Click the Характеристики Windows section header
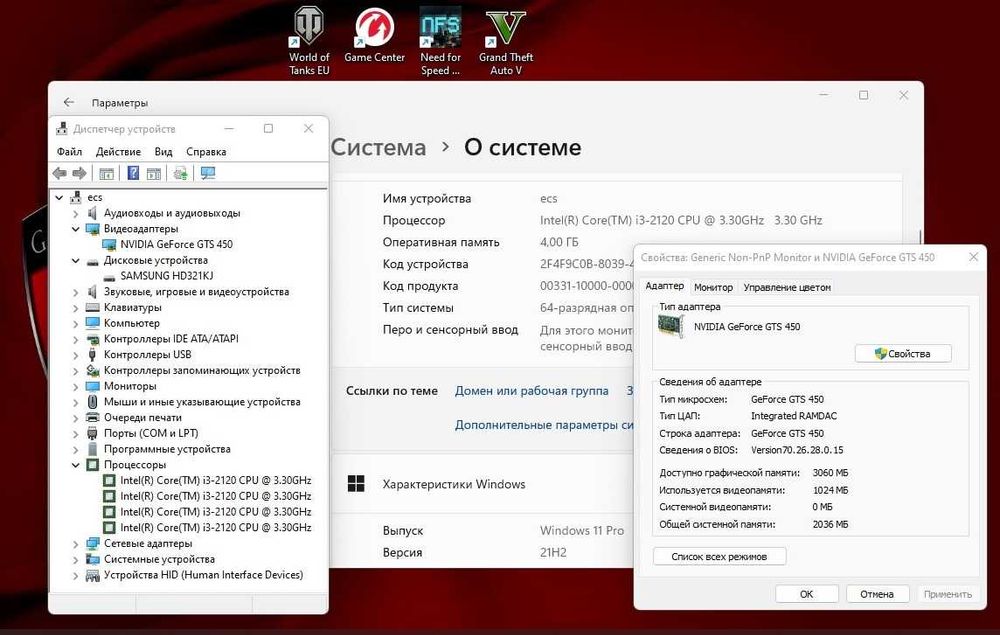 (454, 484)
